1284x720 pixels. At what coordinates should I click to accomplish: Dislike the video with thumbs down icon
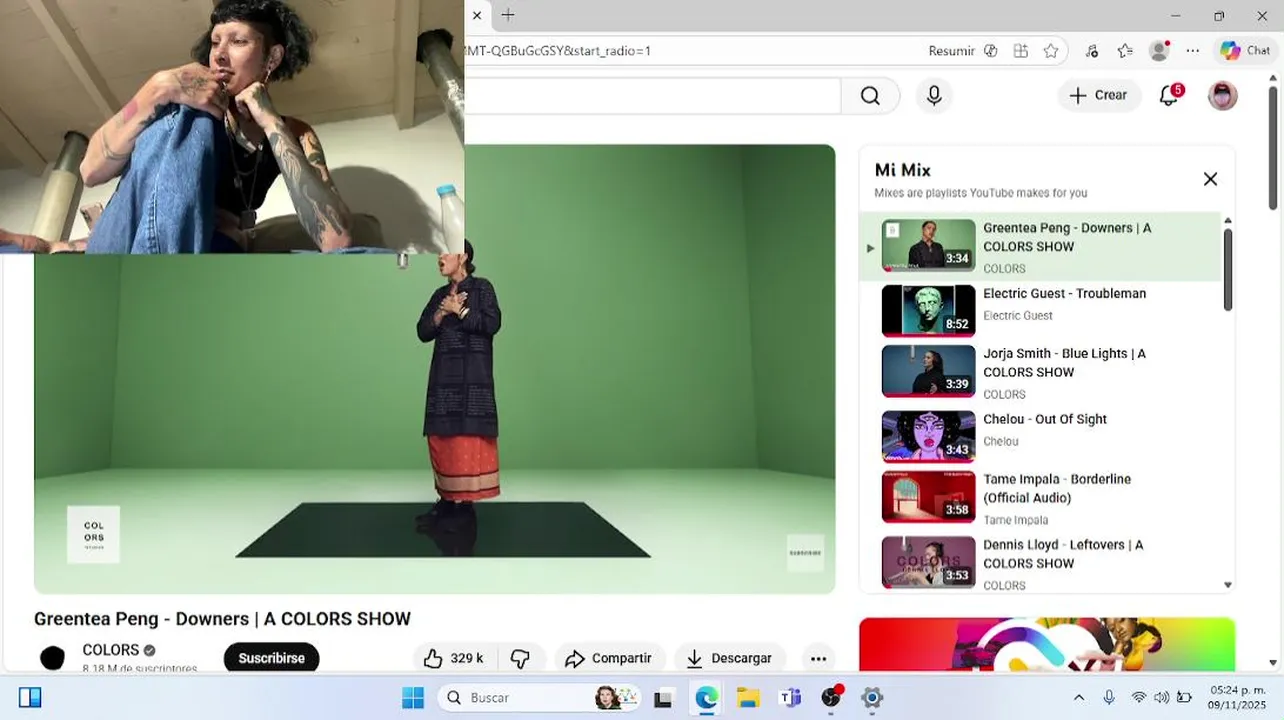[521, 658]
